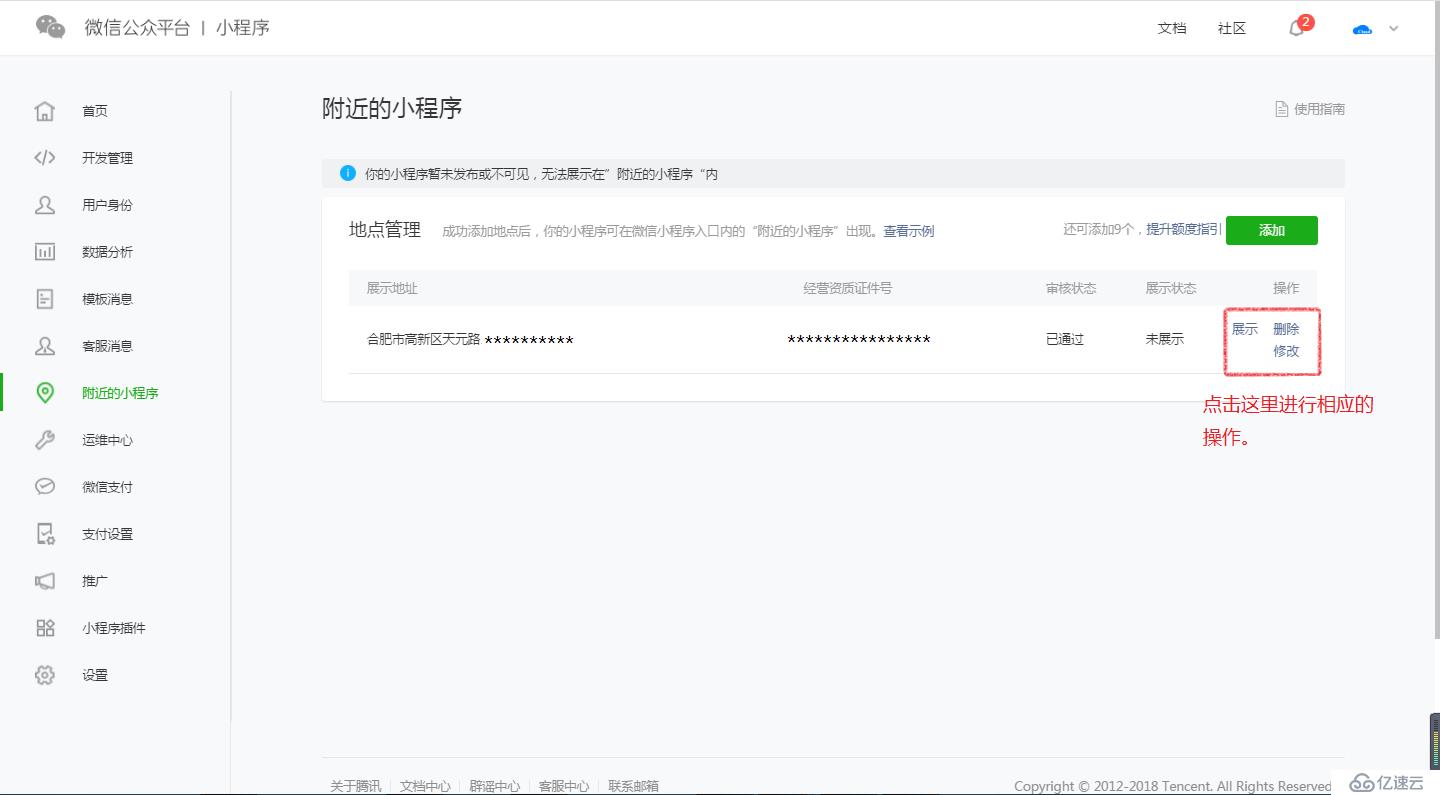Screen dimensions: 1440x795
Task: Click the mini program plugin grid icon
Action: tap(45, 628)
